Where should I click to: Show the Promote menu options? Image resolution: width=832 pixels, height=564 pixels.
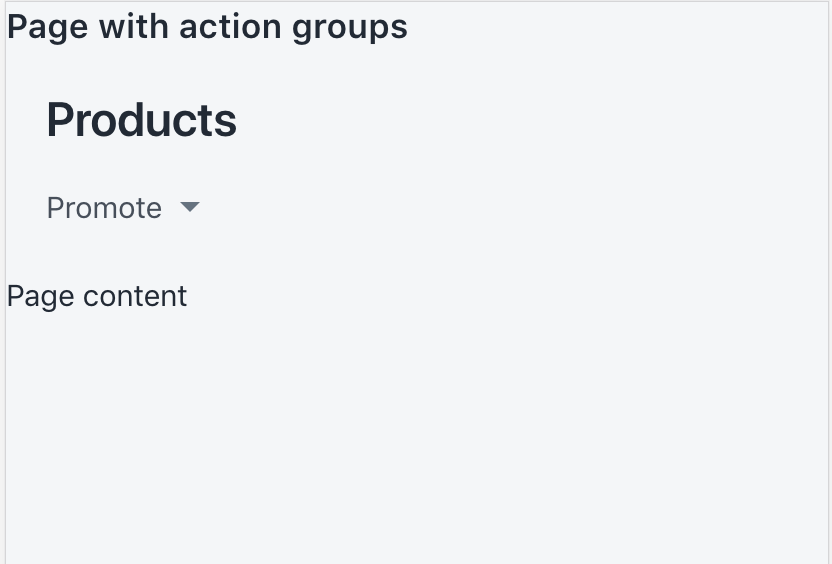123,208
